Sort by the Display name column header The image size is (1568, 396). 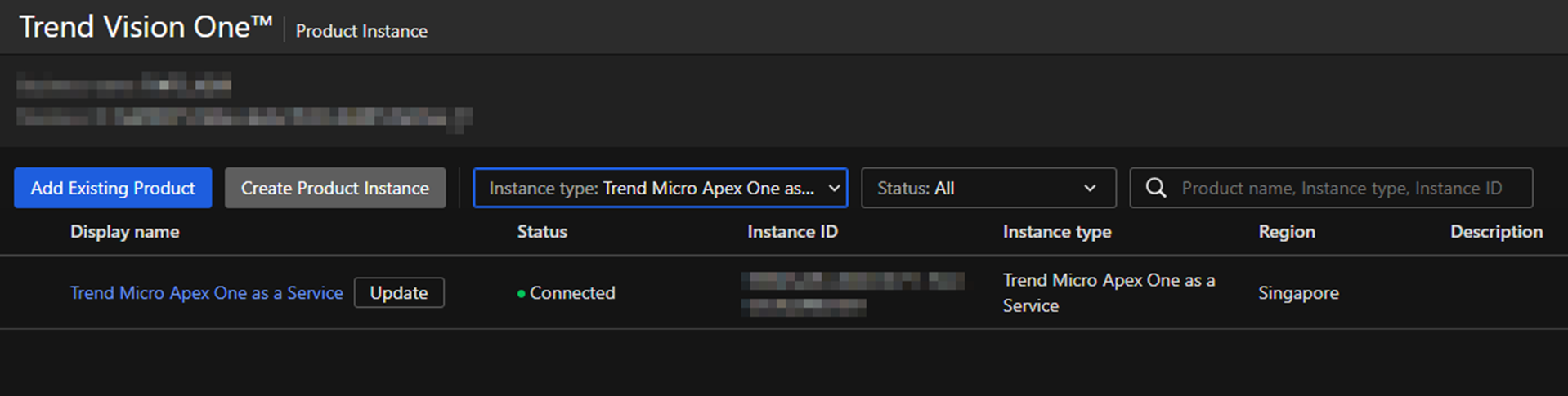tap(124, 232)
